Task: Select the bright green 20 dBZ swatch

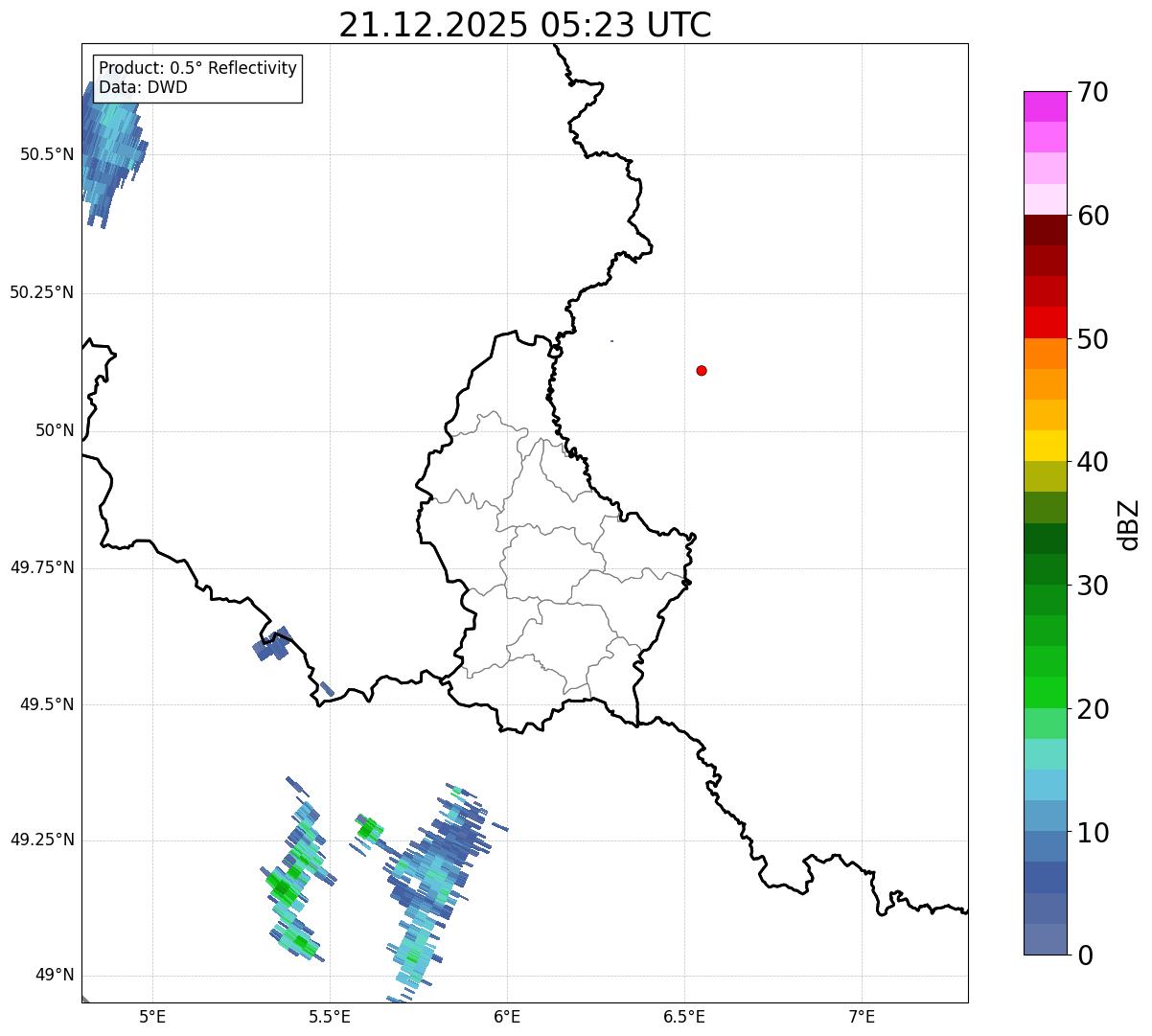Action: click(1046, 692)
